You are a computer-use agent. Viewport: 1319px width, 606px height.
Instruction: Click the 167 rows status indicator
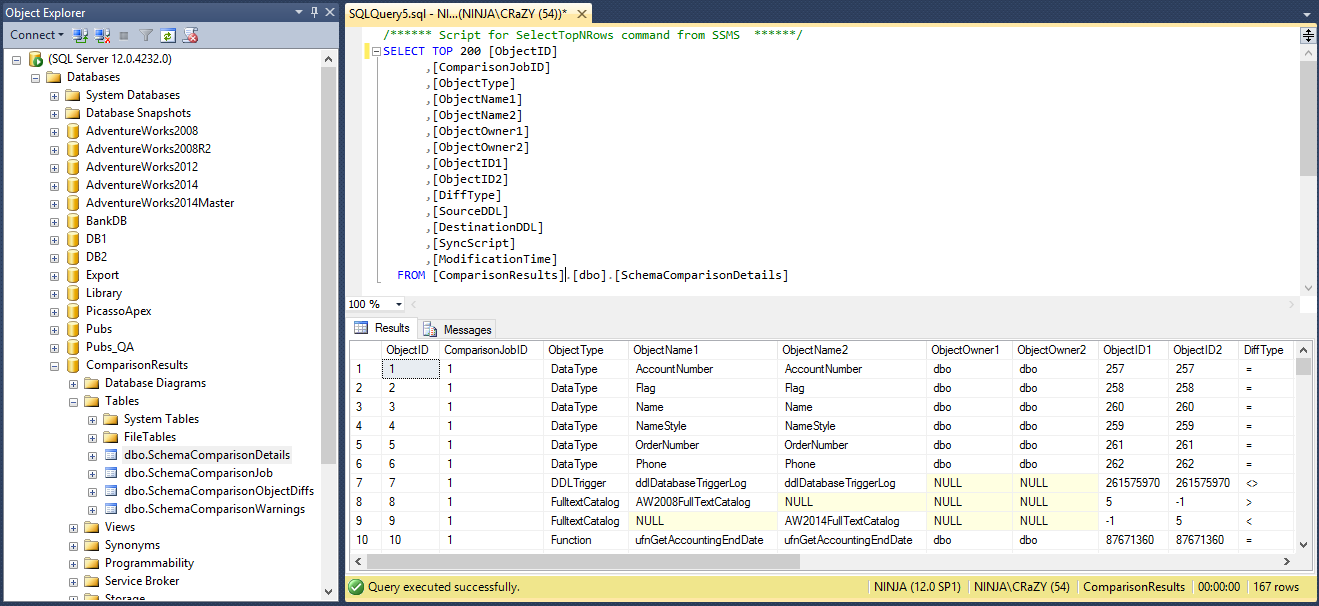1275,587
